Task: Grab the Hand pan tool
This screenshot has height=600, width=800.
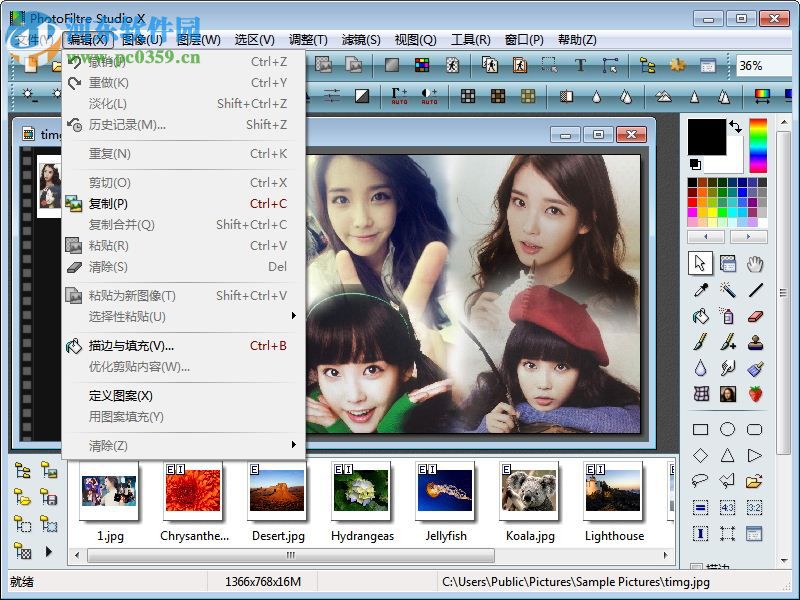Action: [754, 263]
